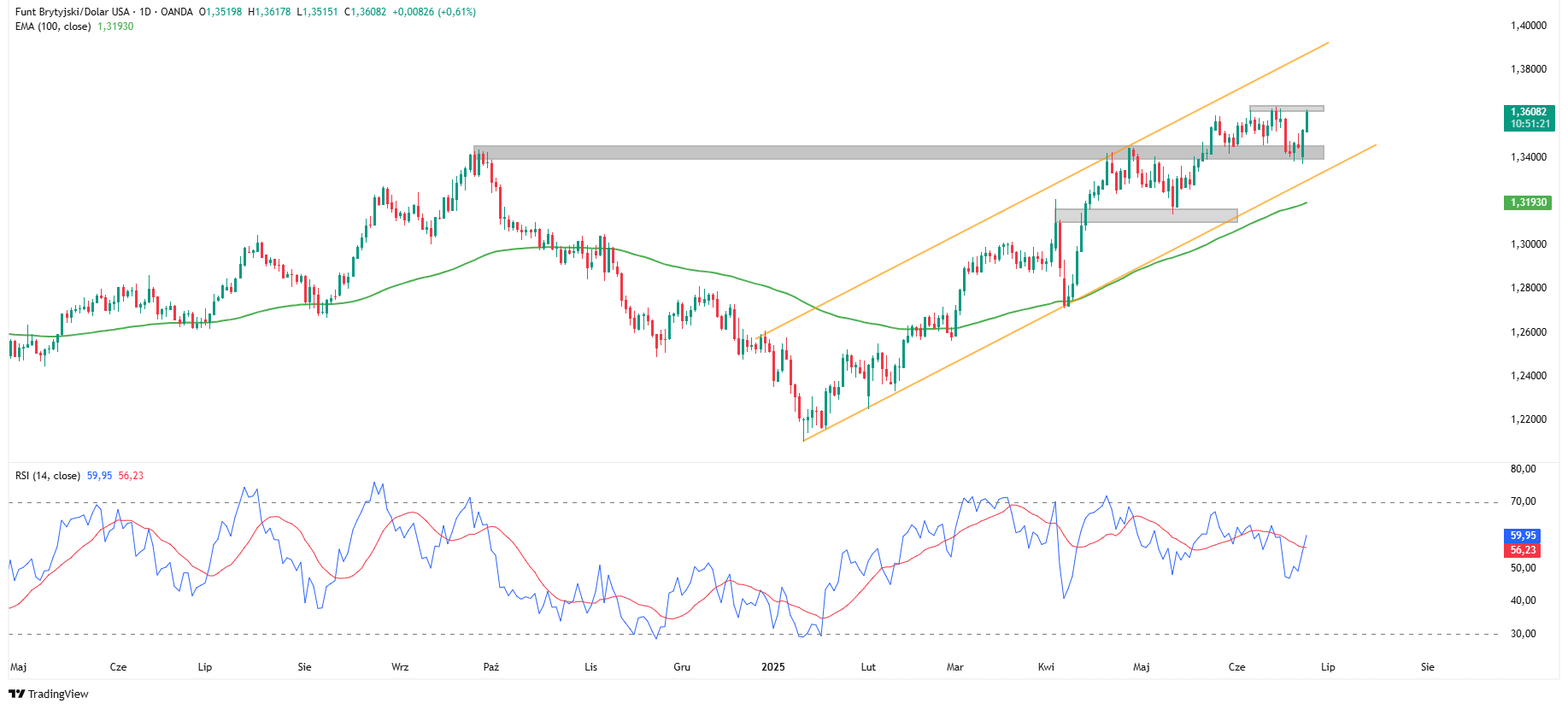The image size is (1568, 709).
Task: Click the EMA value 1,31930 in the legend
Action: [x=115, y=26]
